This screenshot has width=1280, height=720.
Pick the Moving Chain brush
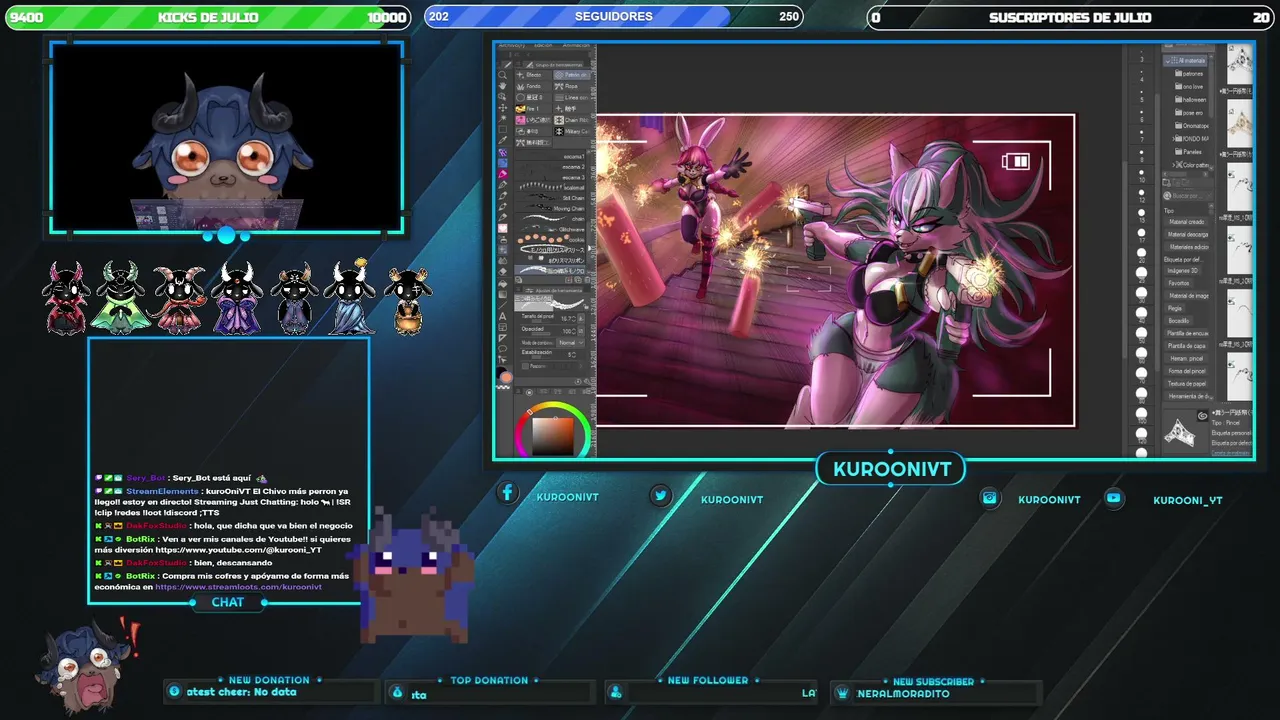551,208
